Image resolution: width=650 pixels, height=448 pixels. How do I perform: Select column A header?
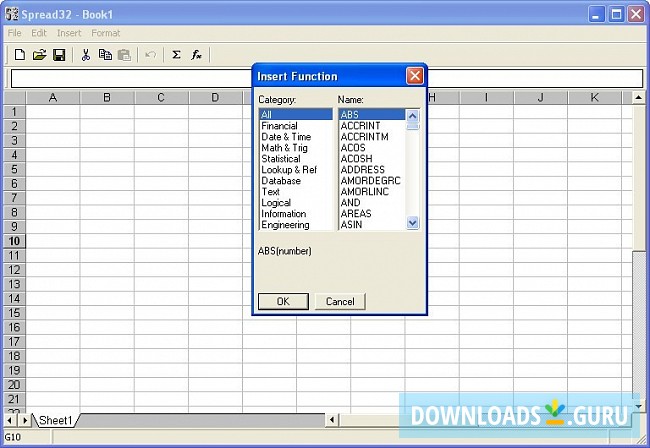[x=53, y=98]
